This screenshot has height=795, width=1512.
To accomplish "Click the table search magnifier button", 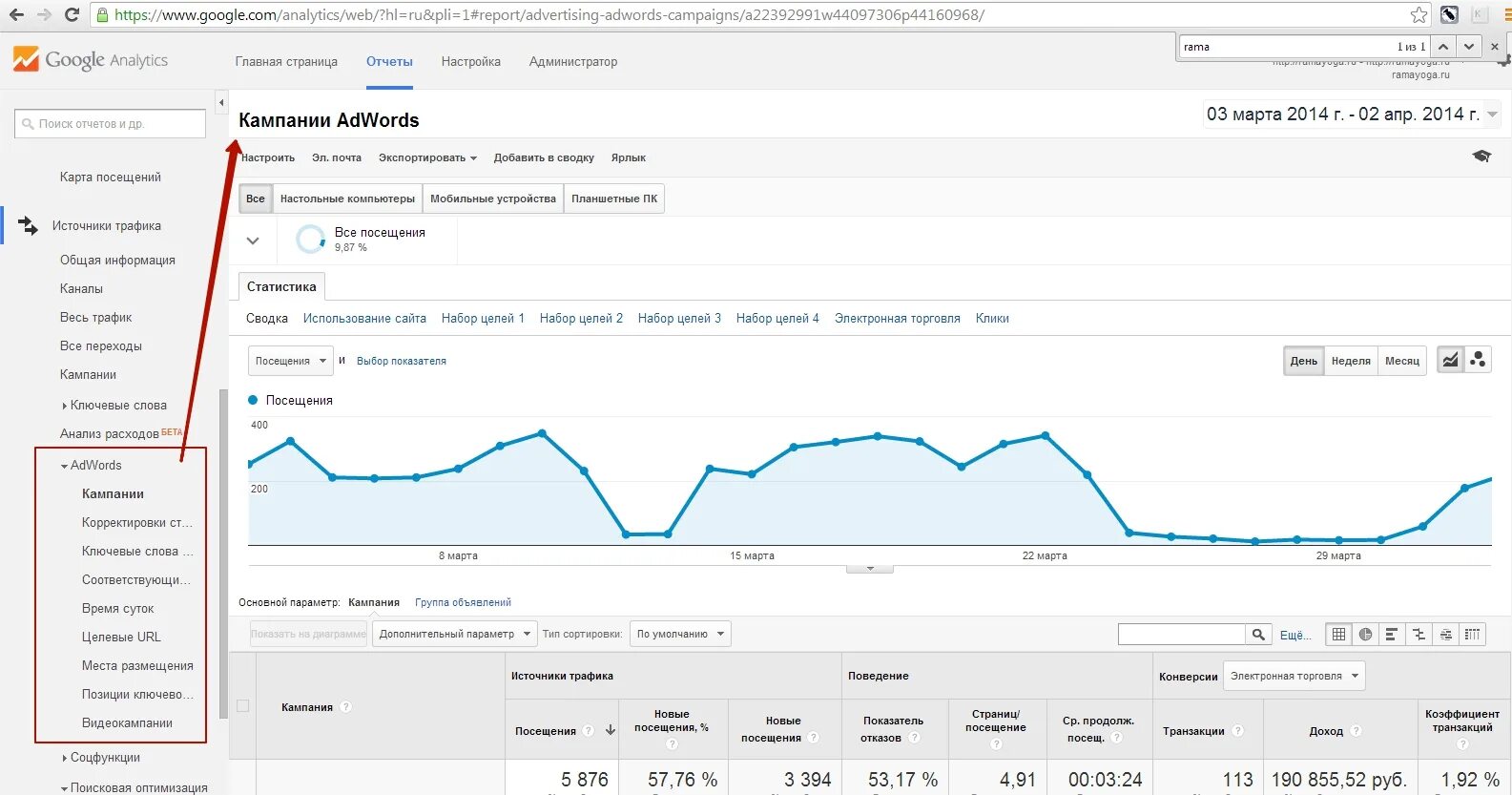I will click(x=1259, y=634).
